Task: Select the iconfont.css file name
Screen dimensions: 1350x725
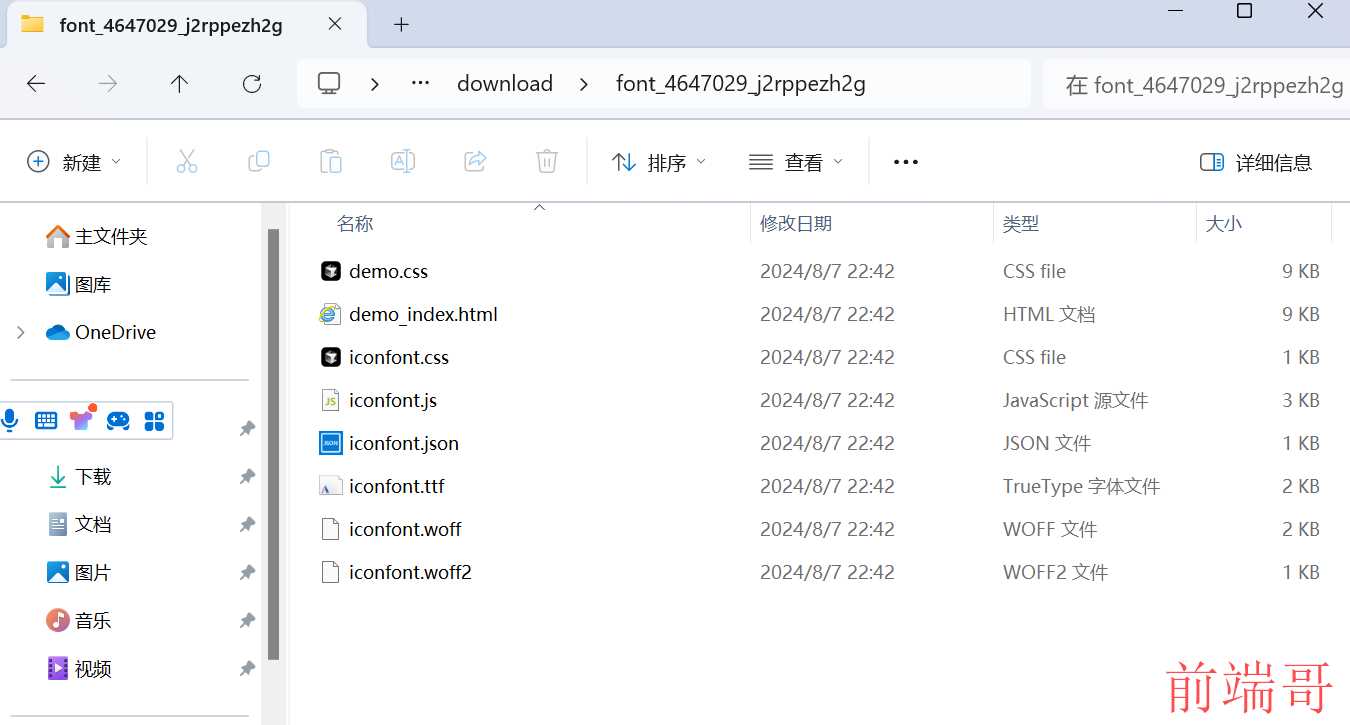Action: click(399, 357)
